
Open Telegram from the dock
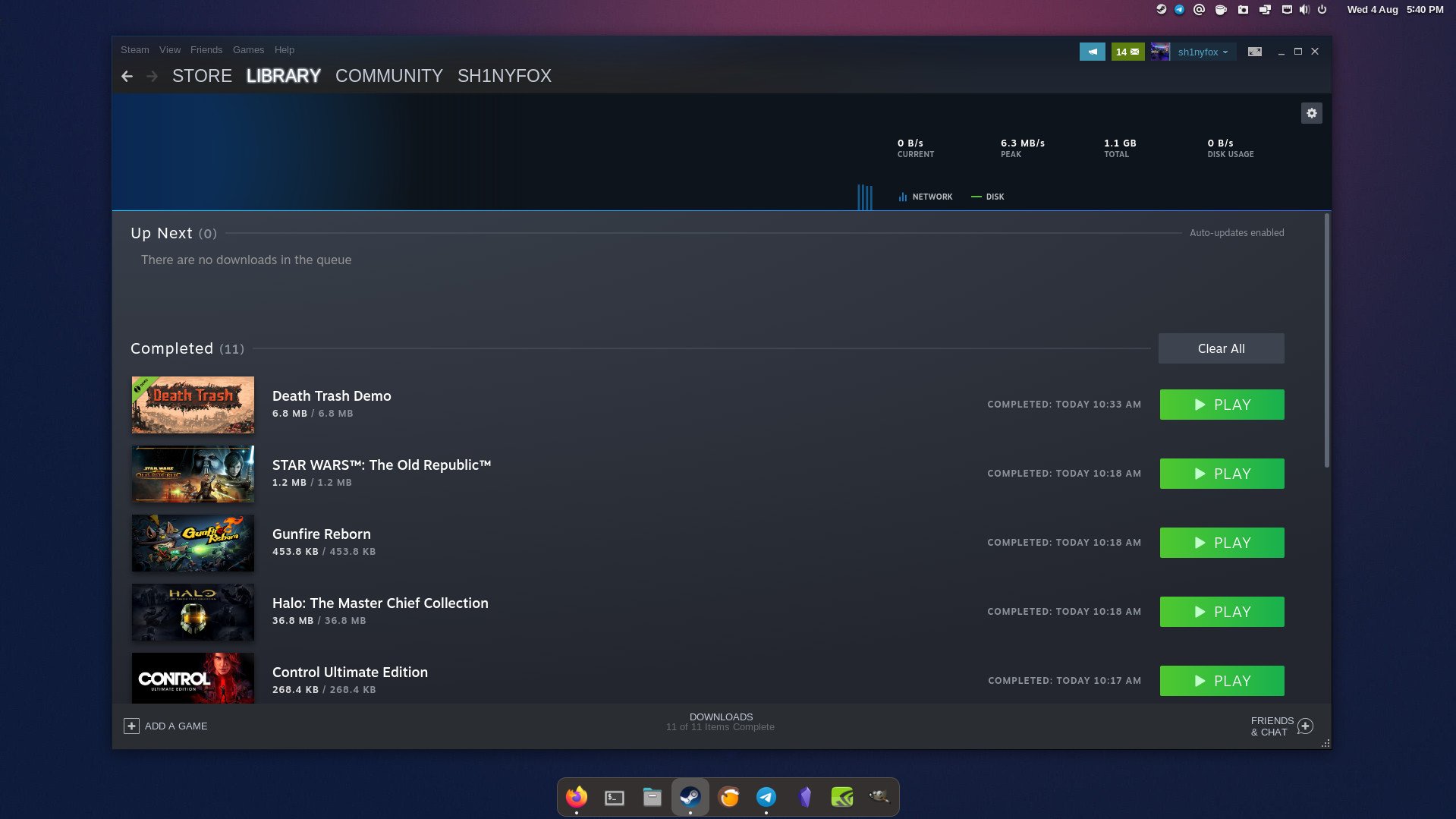point(766,797)
